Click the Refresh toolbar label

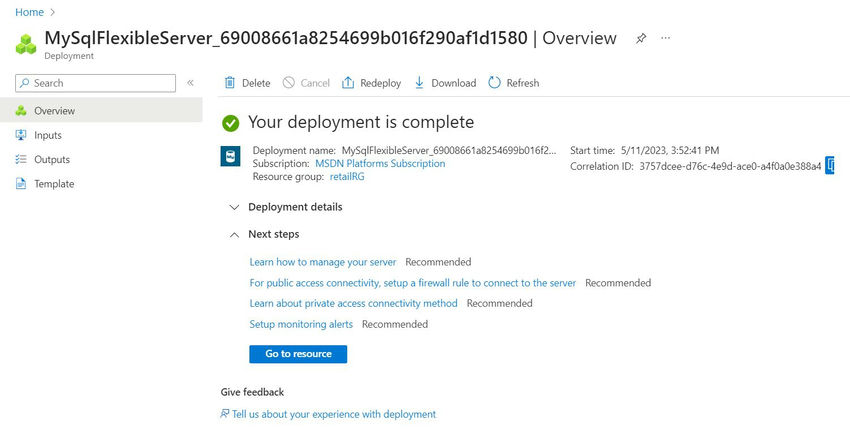[523, 83]
